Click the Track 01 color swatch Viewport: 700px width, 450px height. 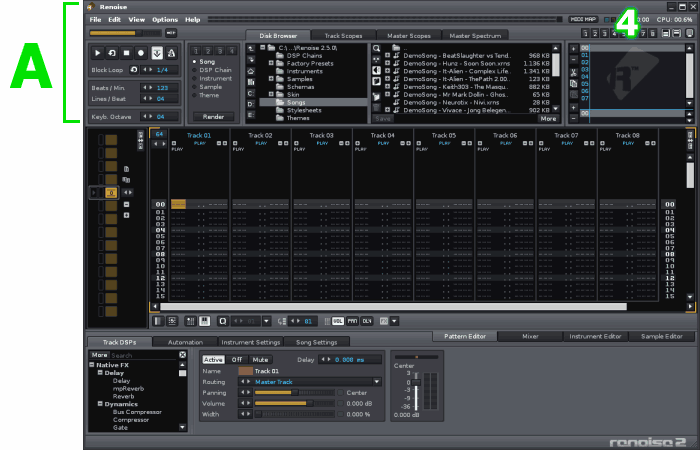(x=246, y=371)
